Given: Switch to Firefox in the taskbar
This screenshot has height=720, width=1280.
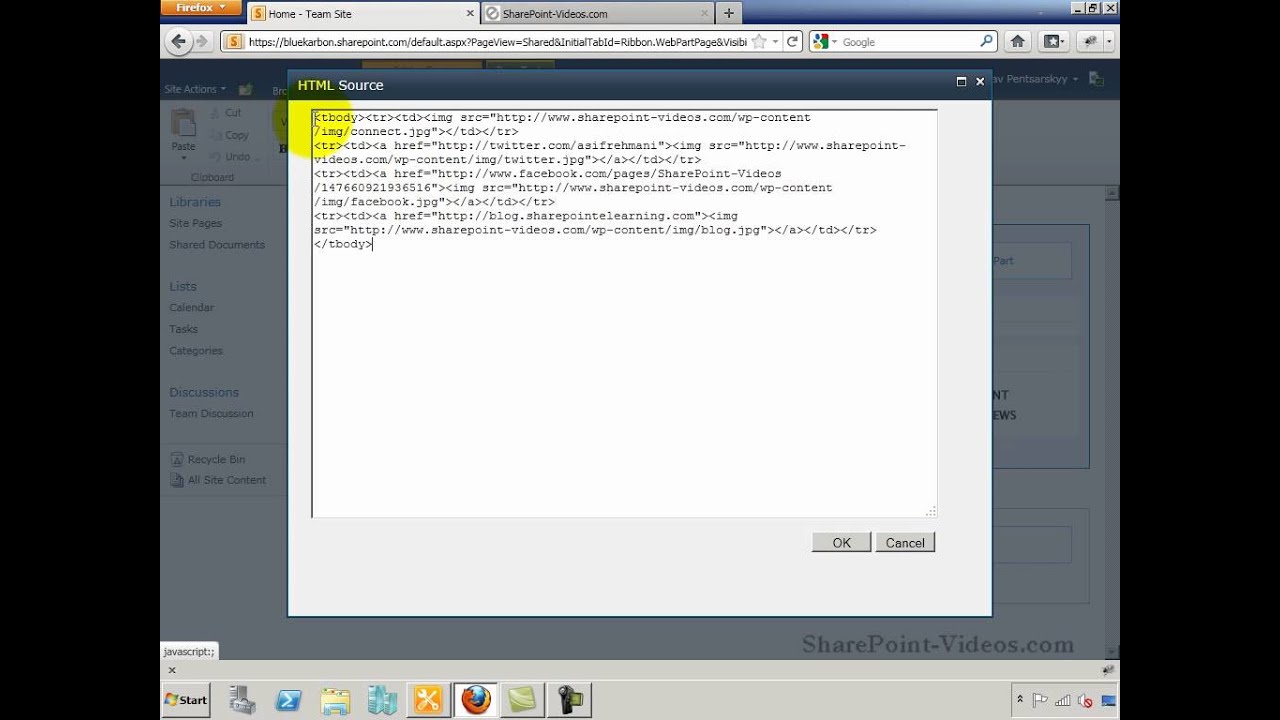Looking at the screenshot, I should [476, 700].
